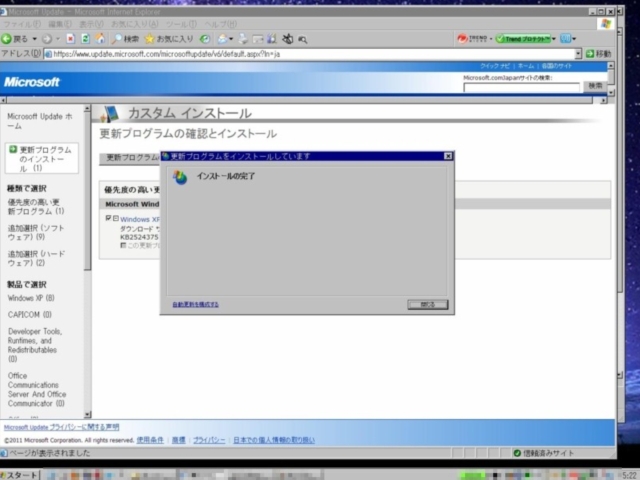640x480 pixels.
Task: Open the 日本での個人情報の取り扱い link
Action: (274, 440)
